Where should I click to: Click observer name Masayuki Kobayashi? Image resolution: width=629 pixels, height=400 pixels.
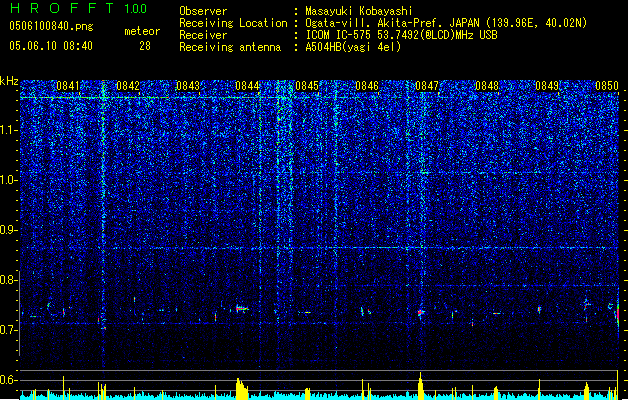click(x=359, y=11)
